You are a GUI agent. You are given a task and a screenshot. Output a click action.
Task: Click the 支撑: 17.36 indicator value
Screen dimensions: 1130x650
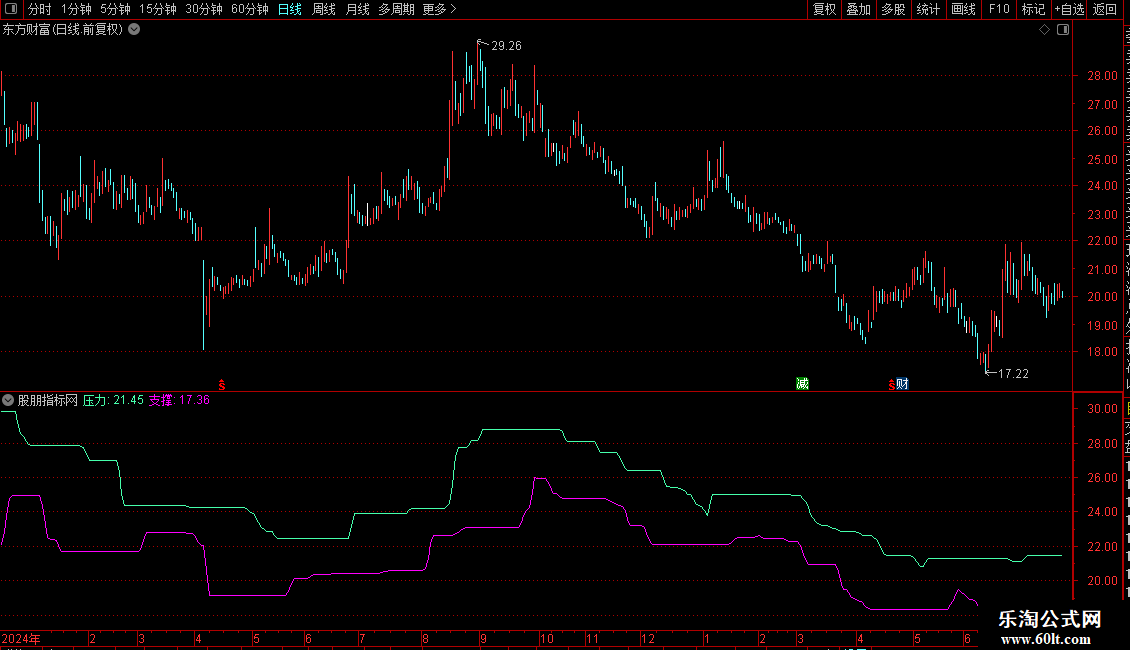[x=179, y=400]
